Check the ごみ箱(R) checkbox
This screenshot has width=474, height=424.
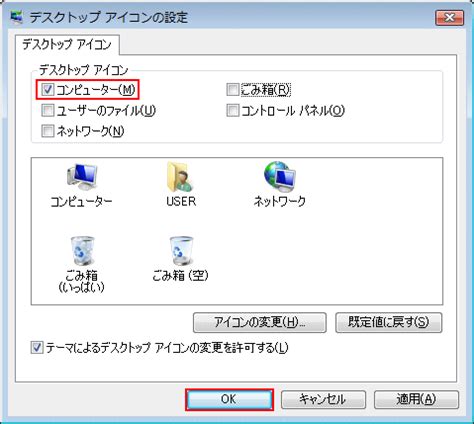coord(232,89)
